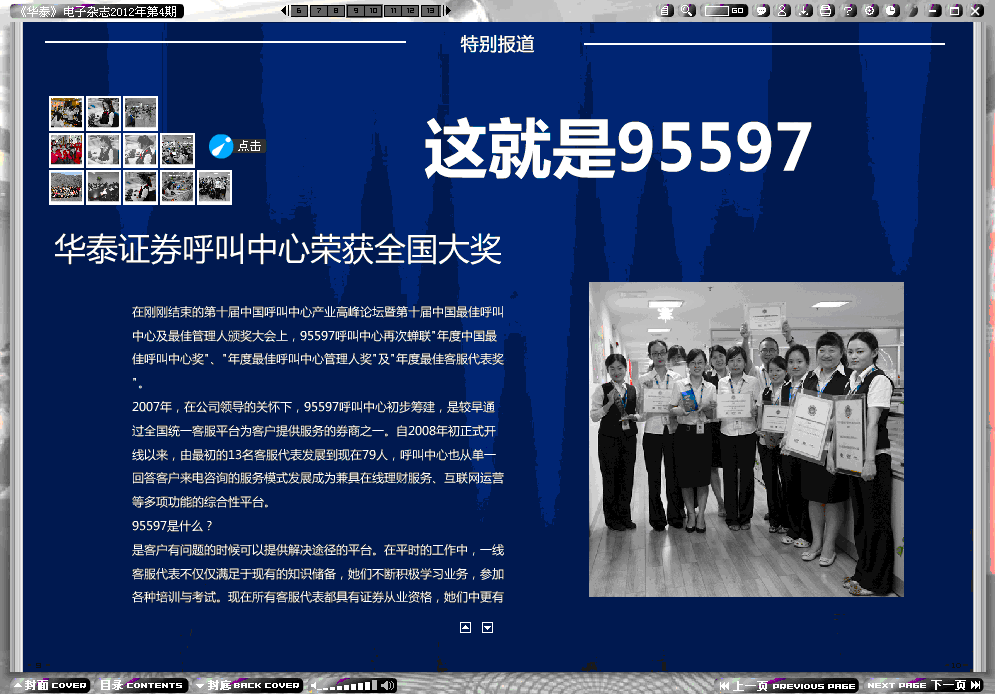The image size is (995, 694).
Task: Switch to page tab 9
Action: pos(354,11)
